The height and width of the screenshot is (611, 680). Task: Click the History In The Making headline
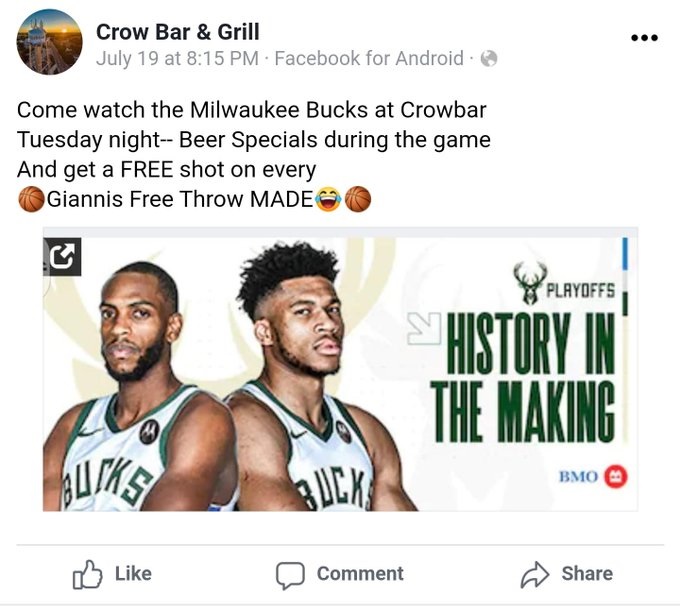pos(523,377)
